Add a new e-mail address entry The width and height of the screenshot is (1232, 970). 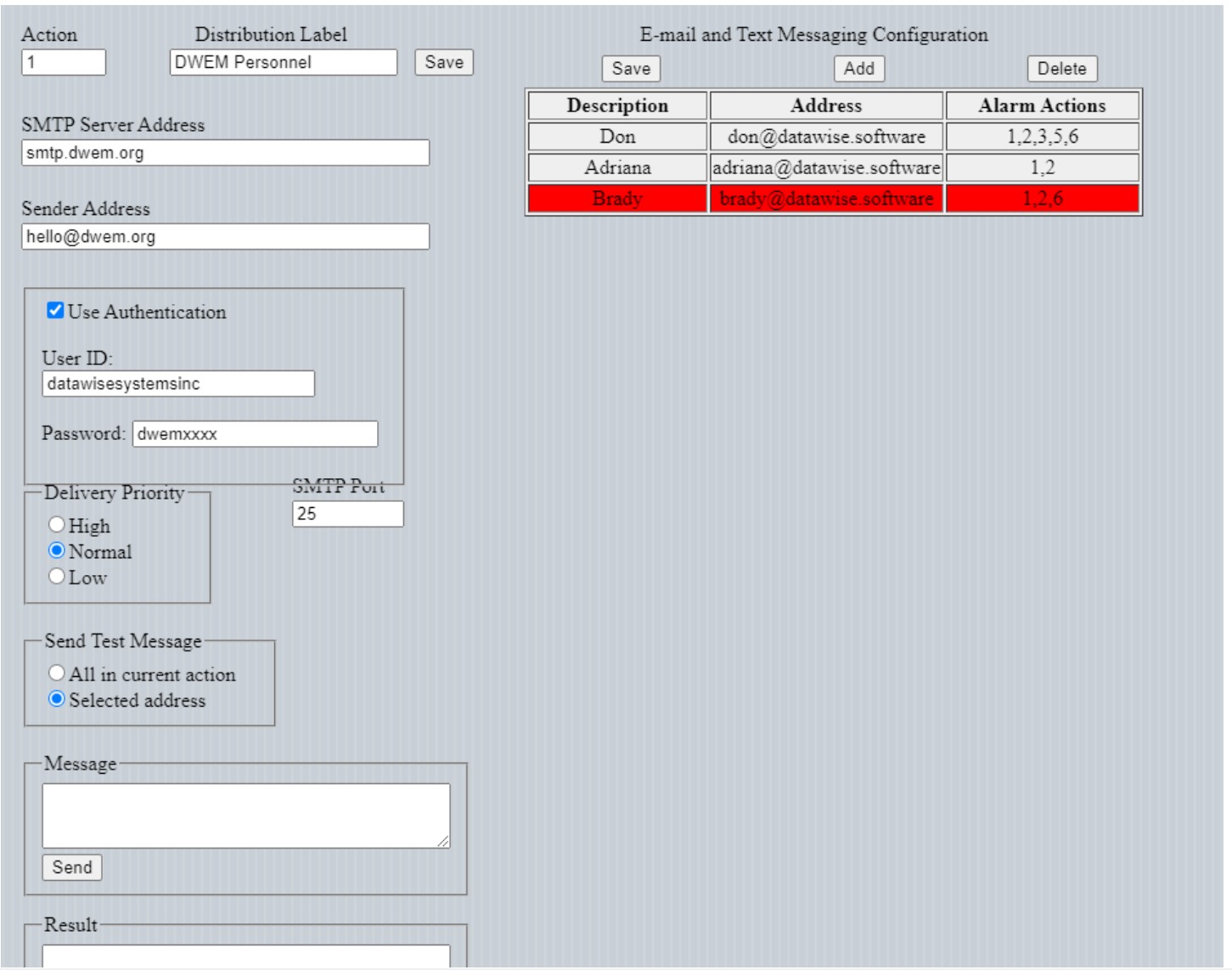click(x=858, y=69)
